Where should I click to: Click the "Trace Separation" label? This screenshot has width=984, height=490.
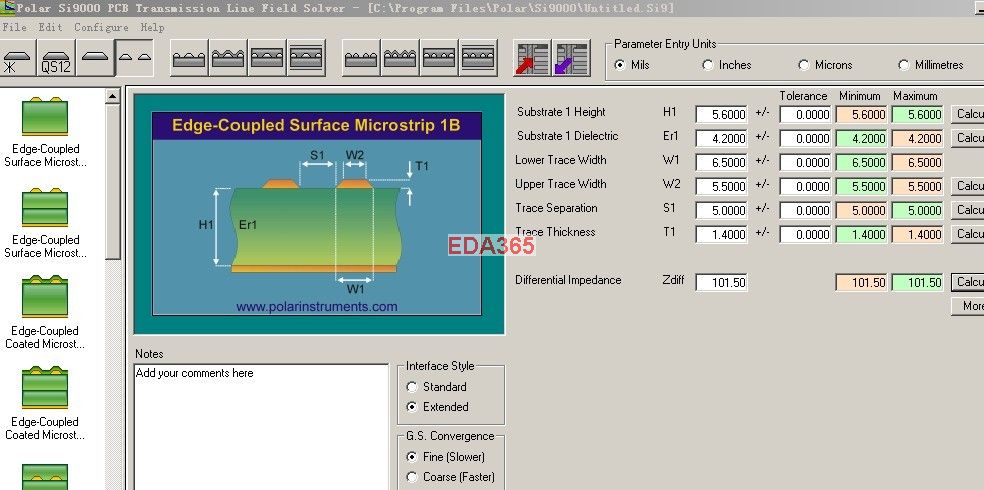click(556, 208)
